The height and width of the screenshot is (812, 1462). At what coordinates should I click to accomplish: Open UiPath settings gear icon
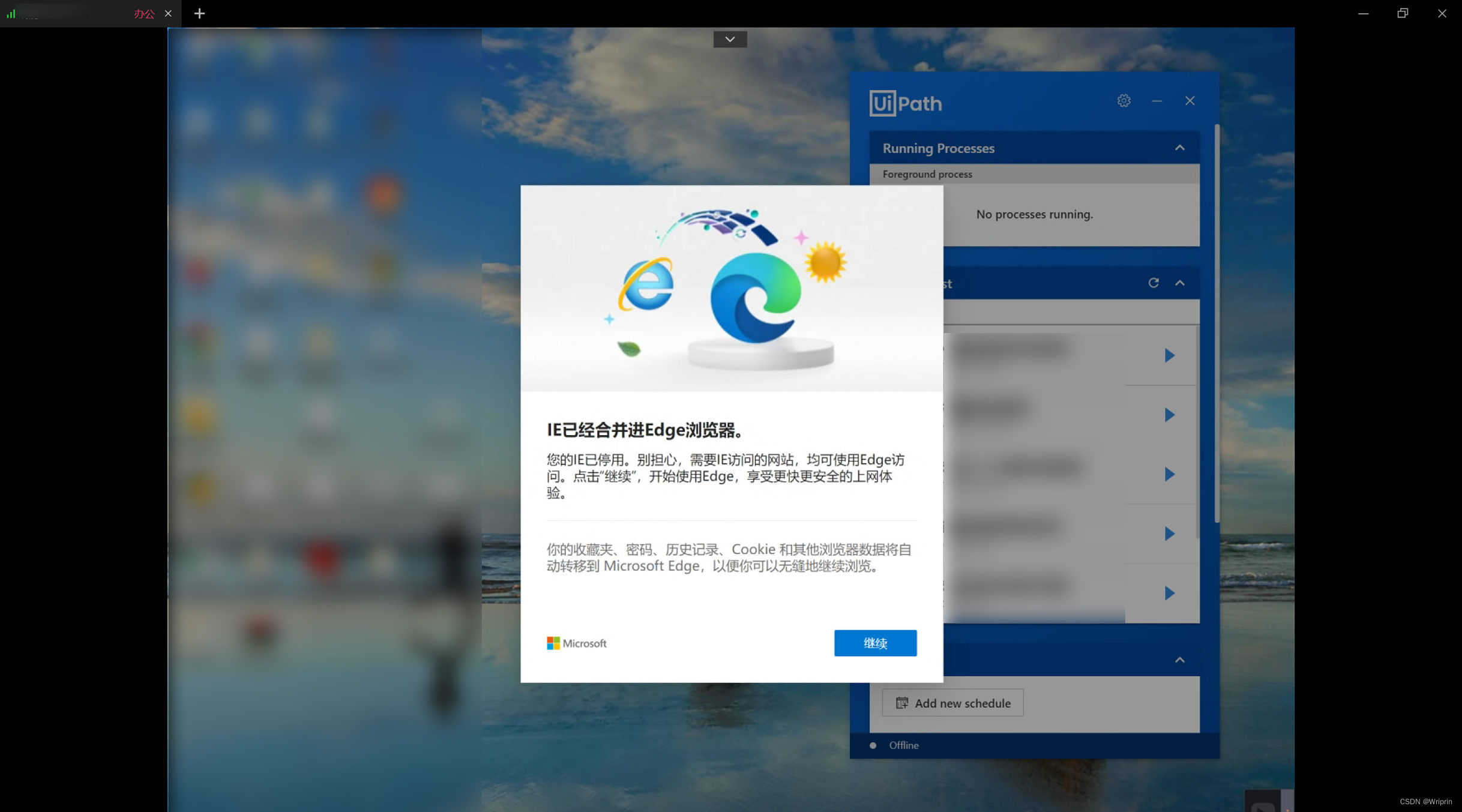[1124, 101]
